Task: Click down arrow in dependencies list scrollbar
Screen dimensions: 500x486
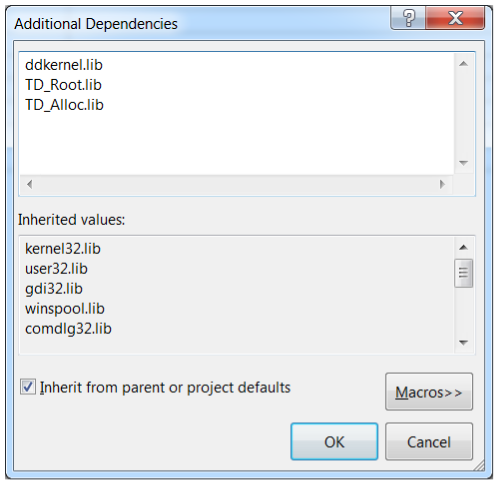Action: click(463, 163)
